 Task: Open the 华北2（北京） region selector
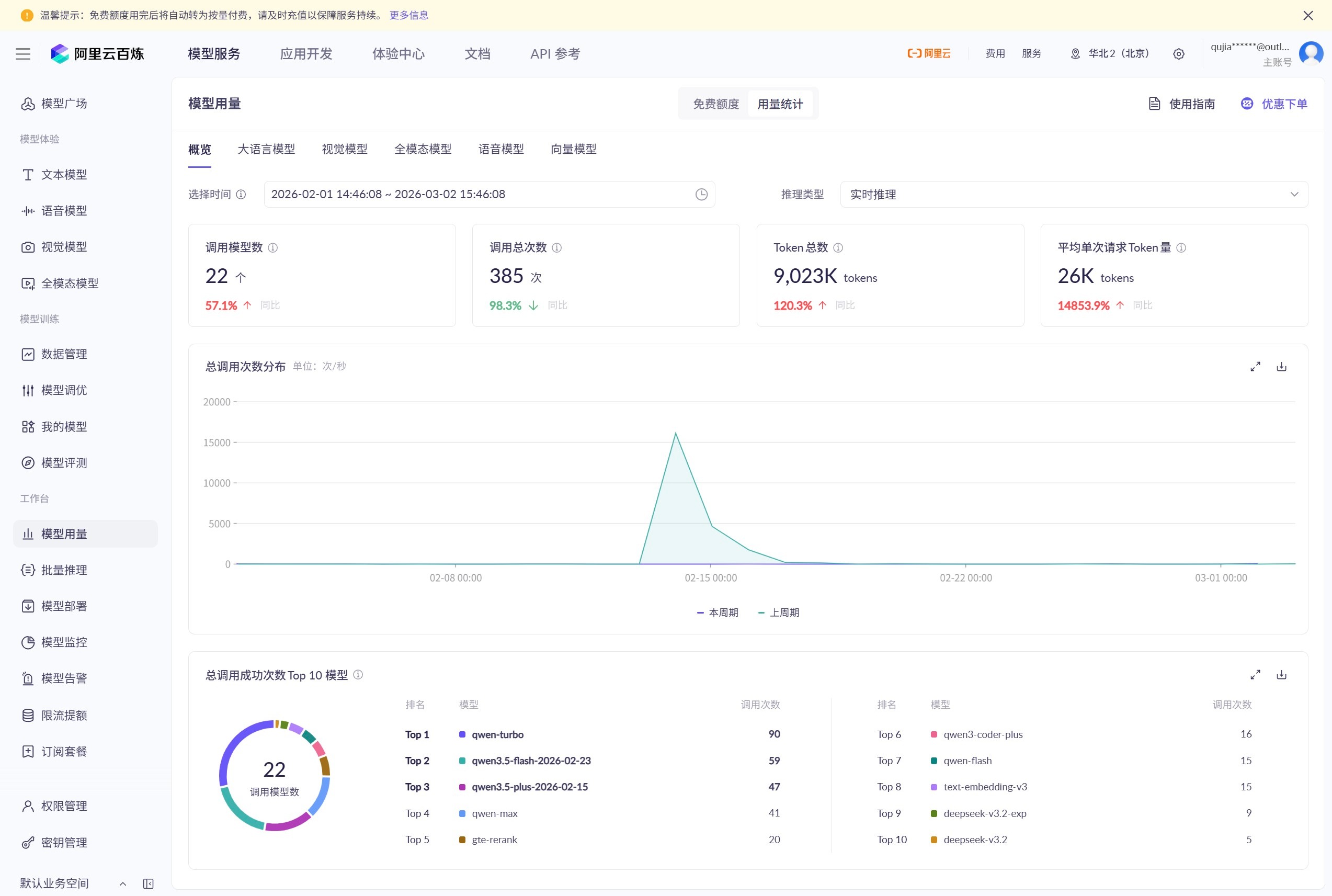click(x=1110, y=54)
